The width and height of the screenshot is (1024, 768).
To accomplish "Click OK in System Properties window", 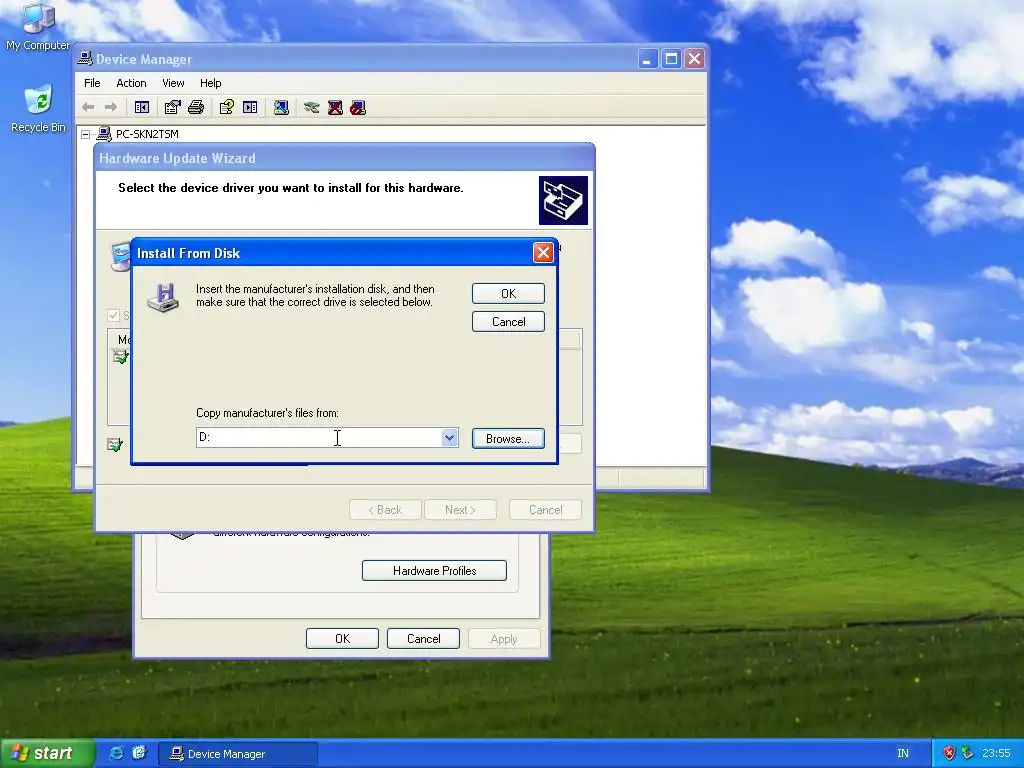I will click(x=342, y=639).
